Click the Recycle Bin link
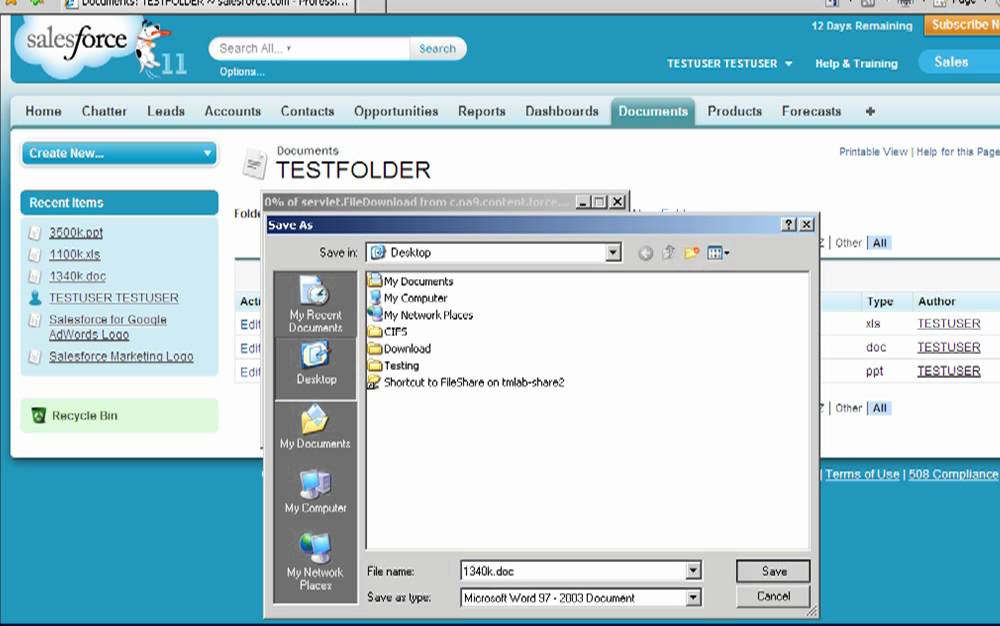 84,416
